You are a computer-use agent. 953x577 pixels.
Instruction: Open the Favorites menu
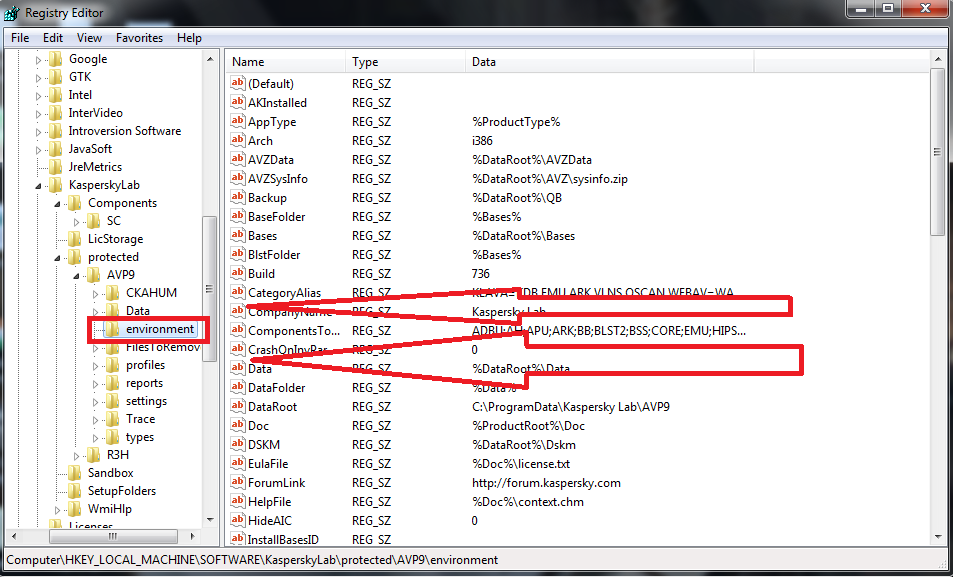click(x=139, y=38)
